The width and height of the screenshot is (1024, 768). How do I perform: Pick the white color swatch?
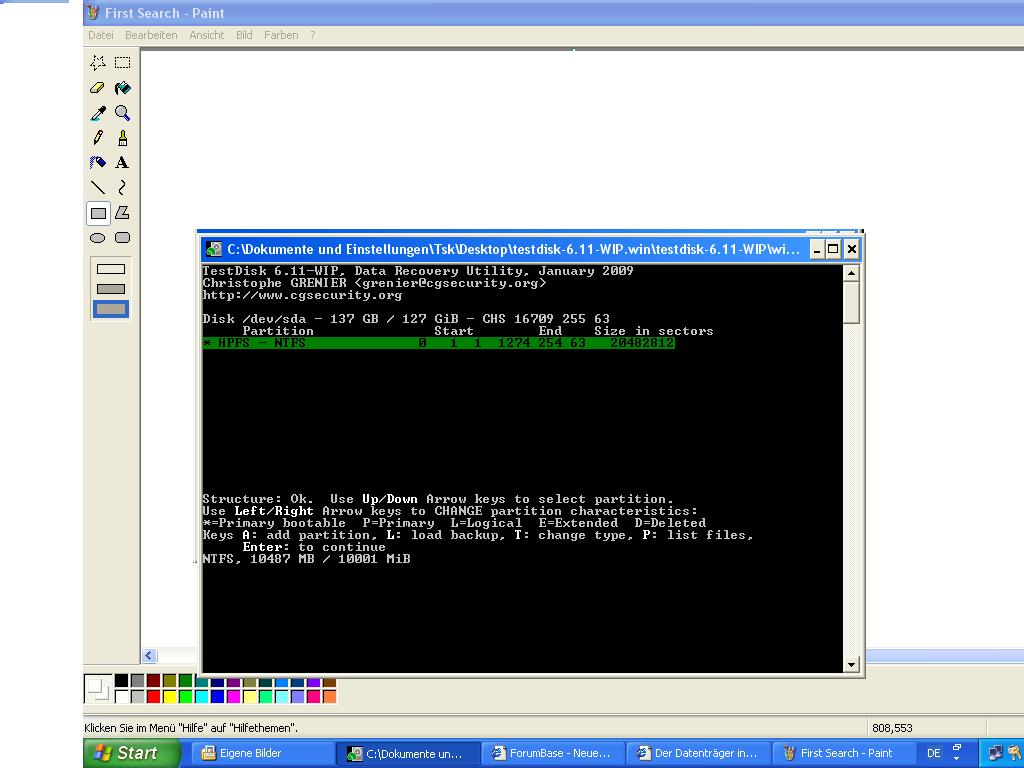tap(121, 697)
